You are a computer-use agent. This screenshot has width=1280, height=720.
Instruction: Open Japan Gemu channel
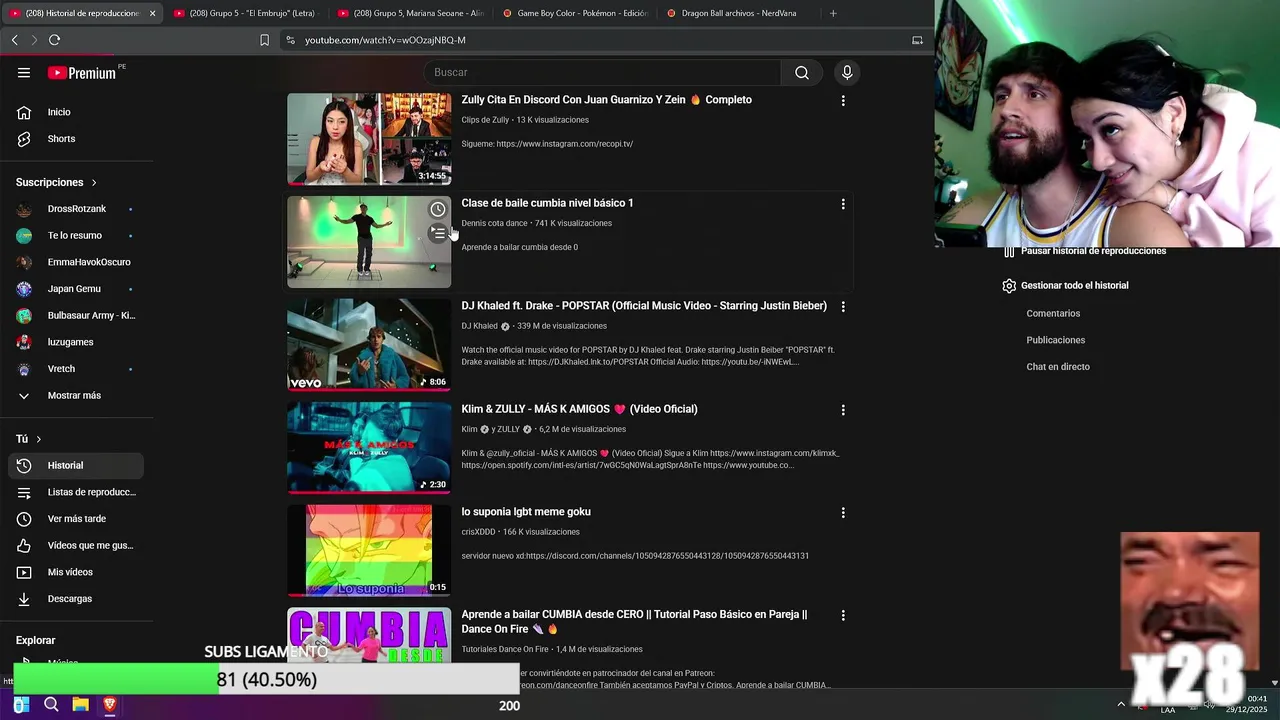click(76, 289)
